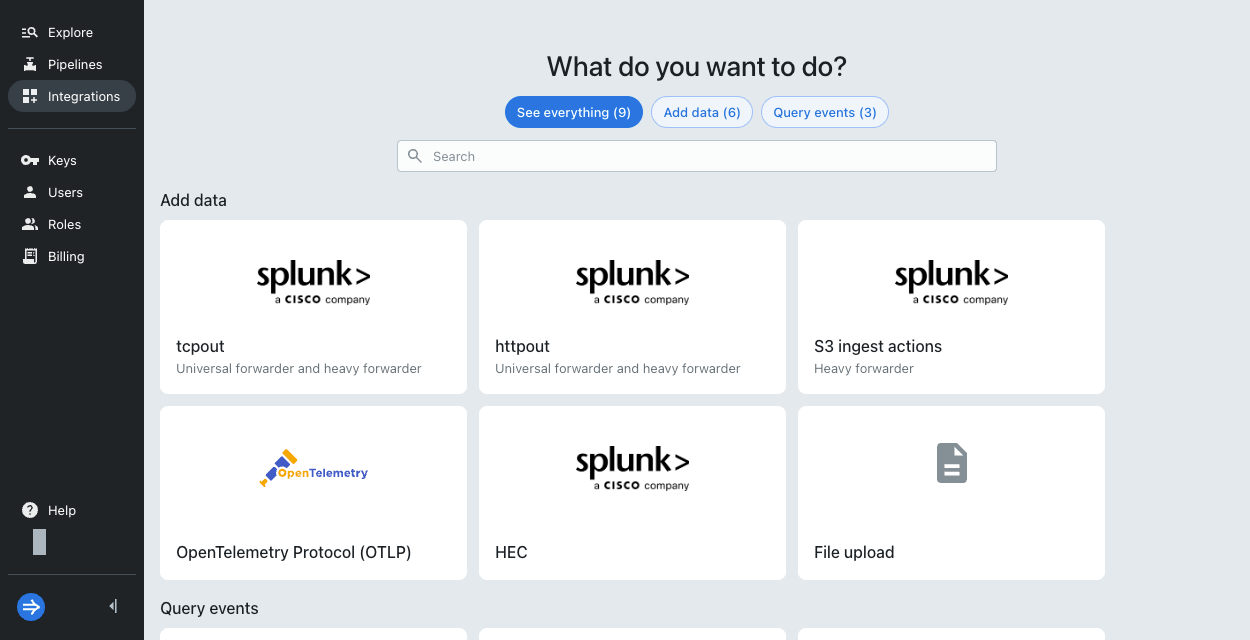Viewport: 1250px width, 640px height.
Task: Click the 'Add data' section heading
Action: (x=193, y=200)
